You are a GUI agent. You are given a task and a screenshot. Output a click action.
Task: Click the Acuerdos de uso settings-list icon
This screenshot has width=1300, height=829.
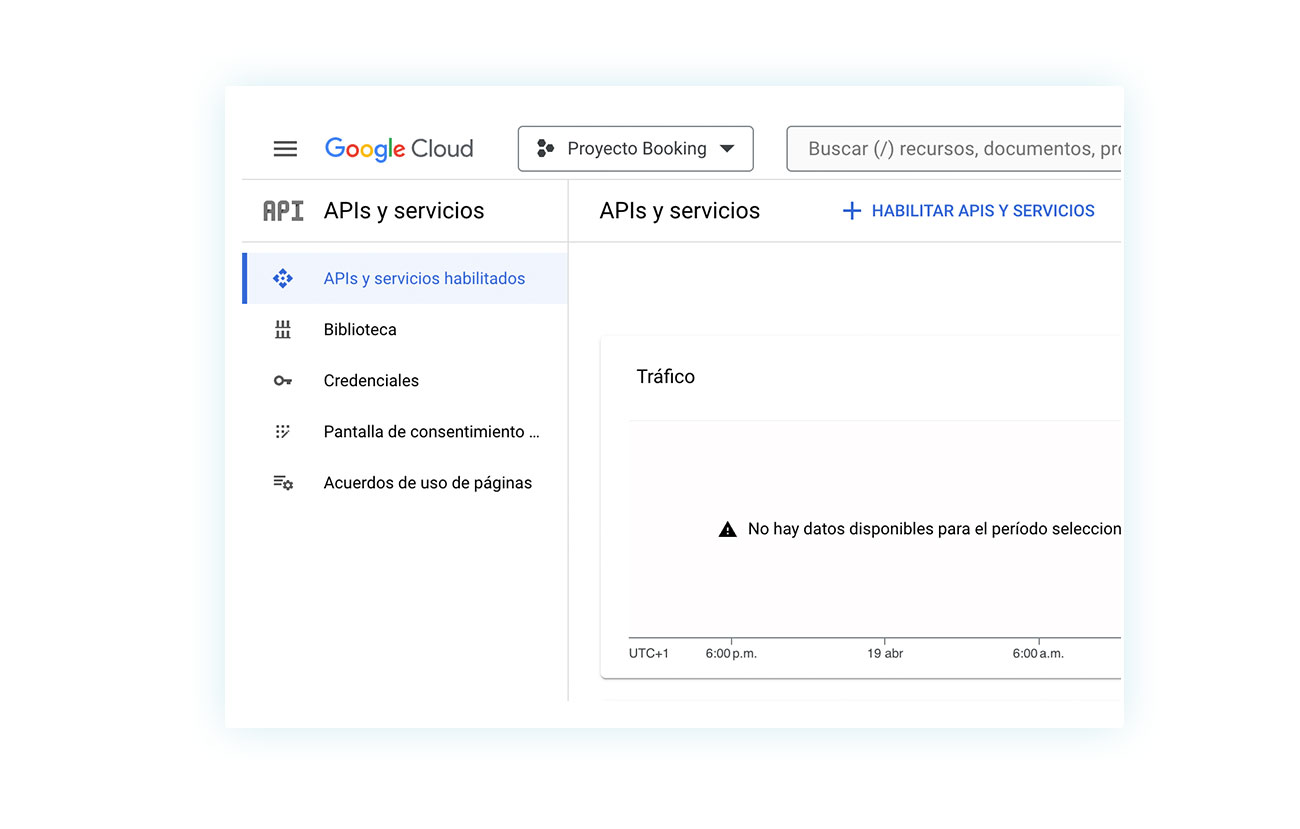pos(283,483)
